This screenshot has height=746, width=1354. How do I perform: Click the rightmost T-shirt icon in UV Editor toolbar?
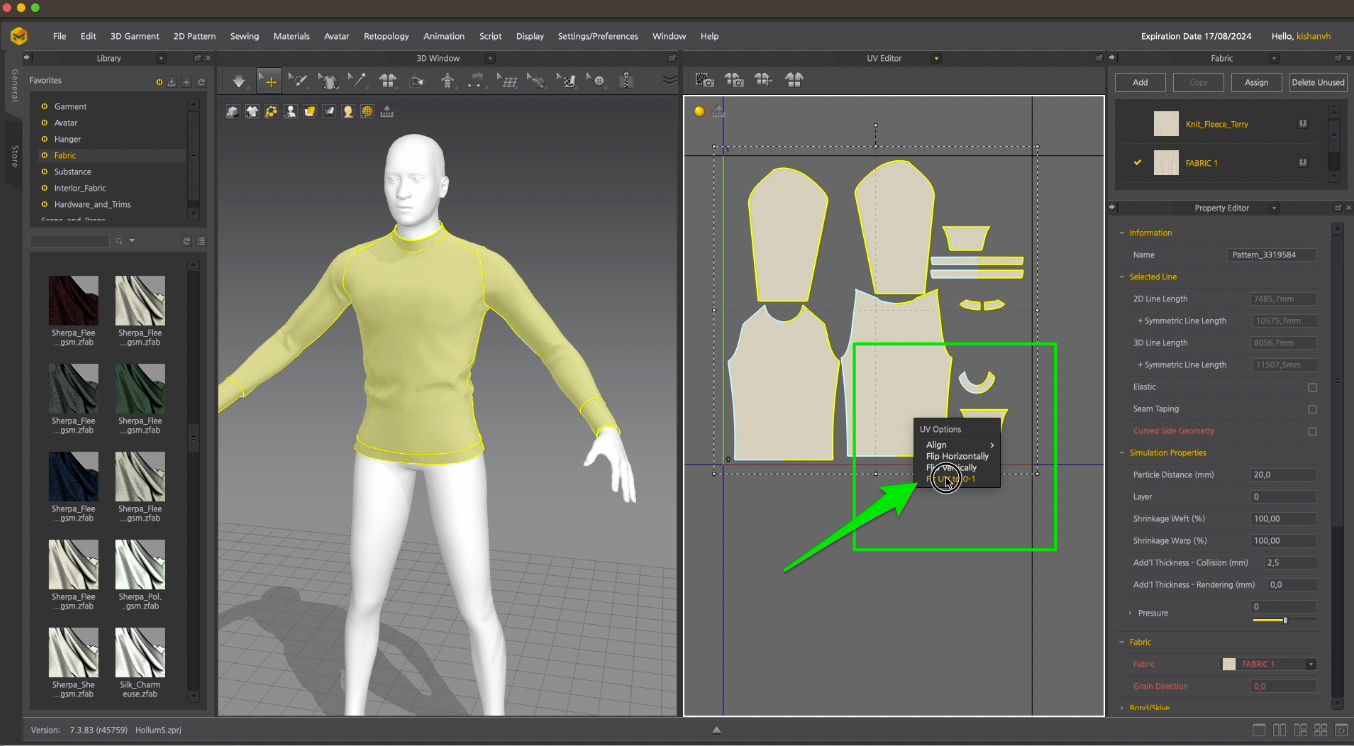point(794,80)
